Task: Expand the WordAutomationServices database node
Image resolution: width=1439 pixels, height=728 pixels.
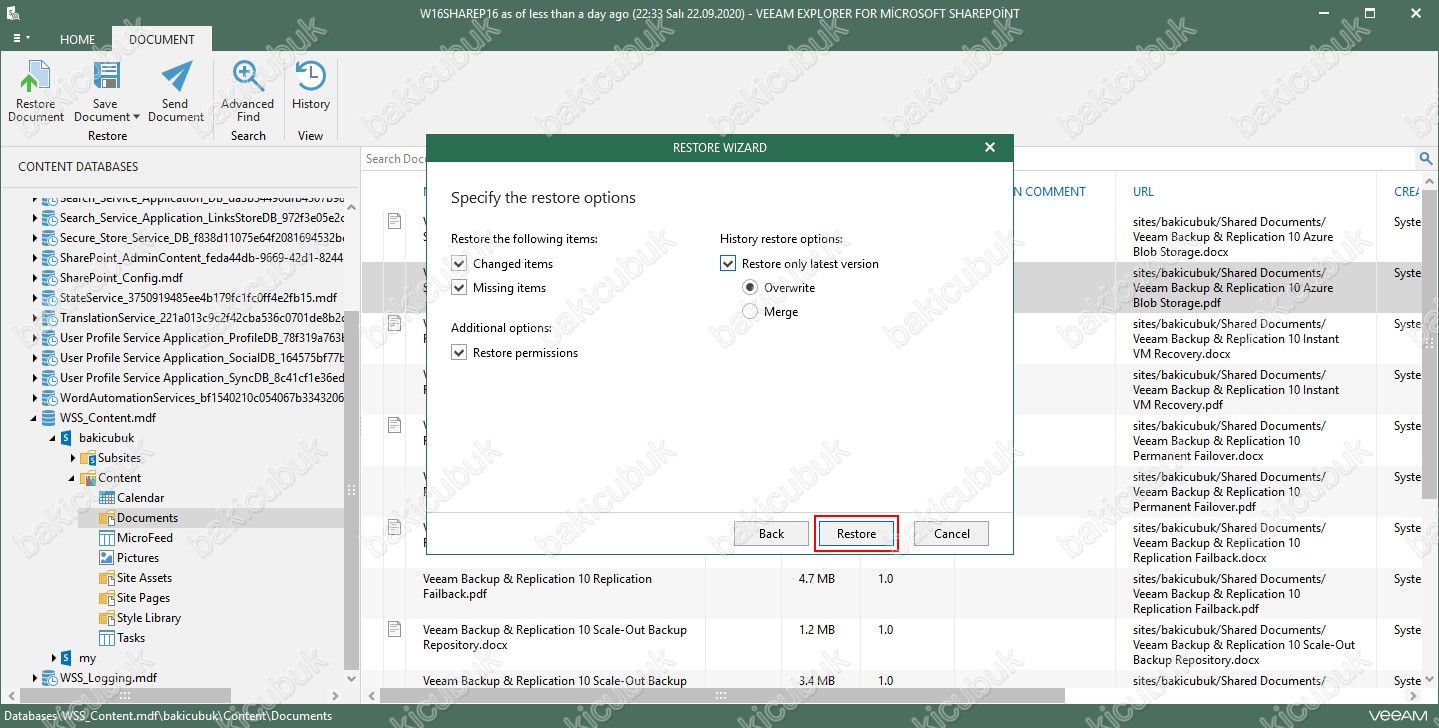Action: tap(35, 398)
